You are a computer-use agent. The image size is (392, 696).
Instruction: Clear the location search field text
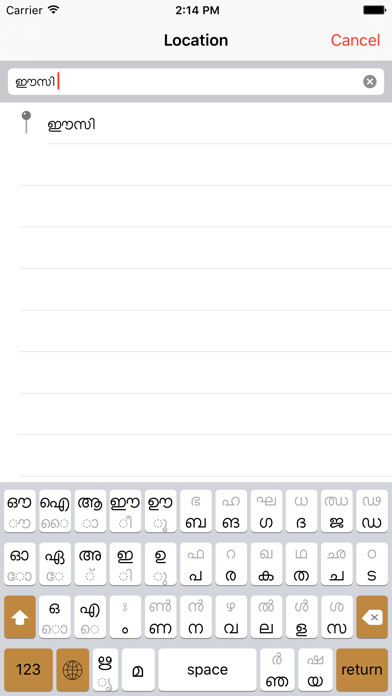coord(370,82)
